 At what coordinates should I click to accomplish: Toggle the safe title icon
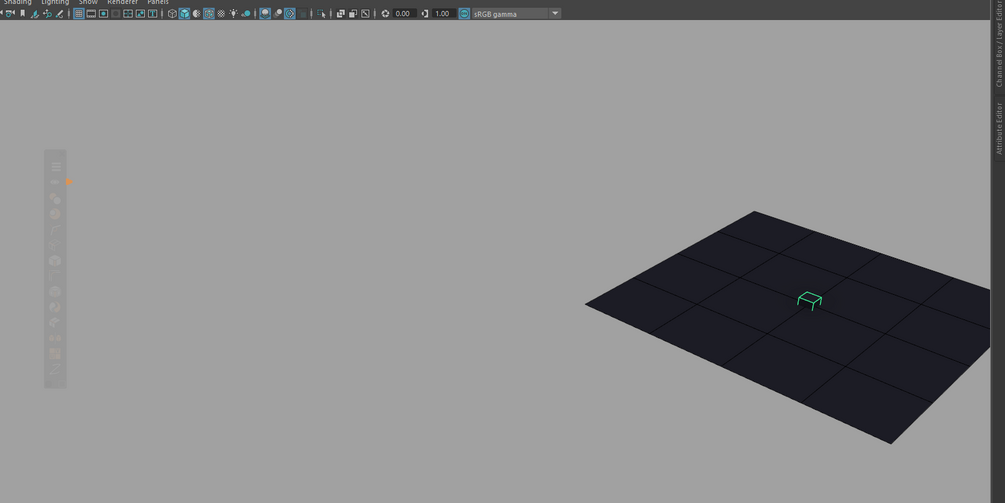[153, 13]
